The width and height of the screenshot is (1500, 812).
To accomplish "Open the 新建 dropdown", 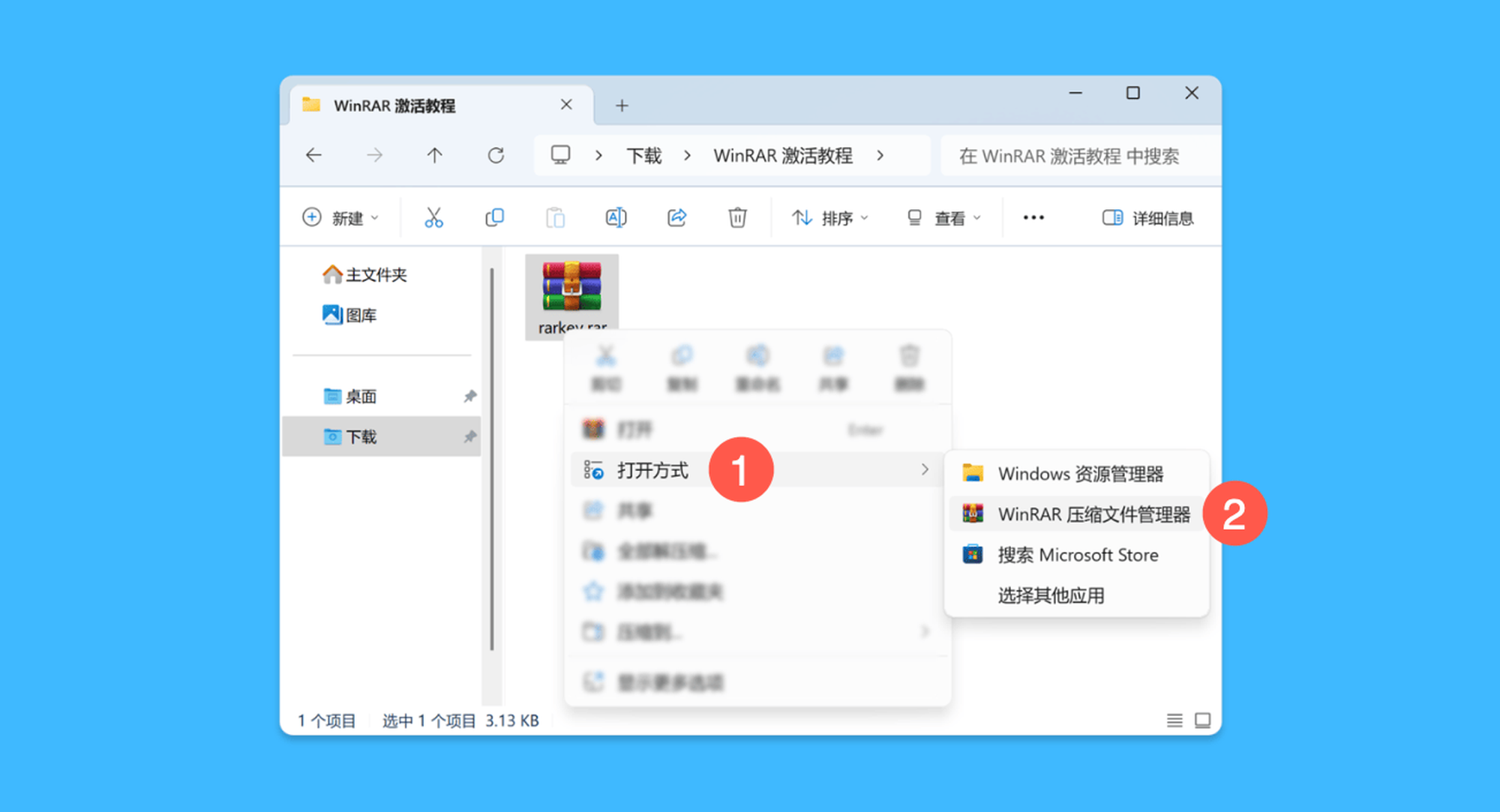I will [x=341, y=217].
